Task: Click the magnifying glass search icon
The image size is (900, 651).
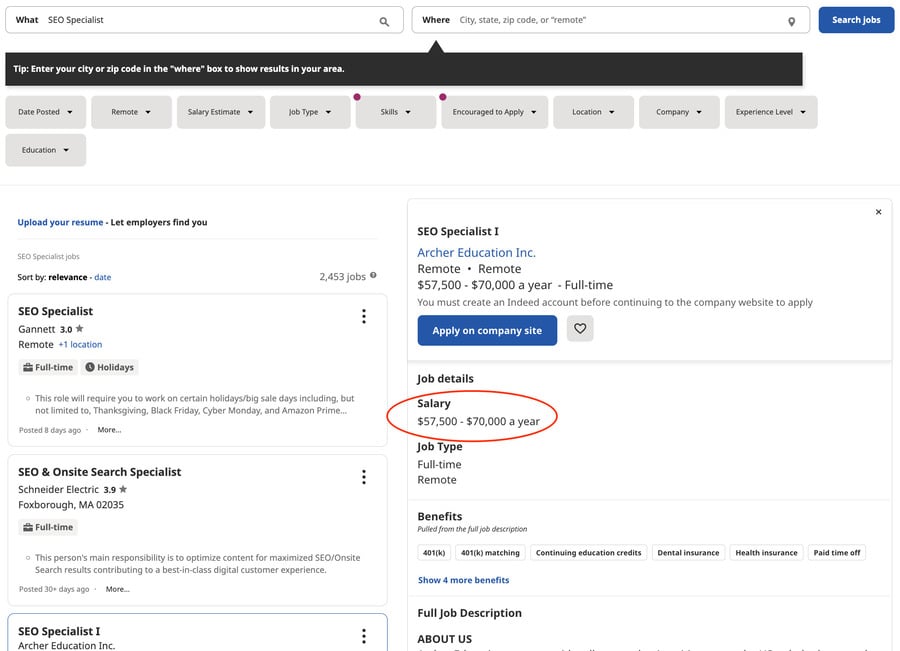Action: tap(384, 21)
